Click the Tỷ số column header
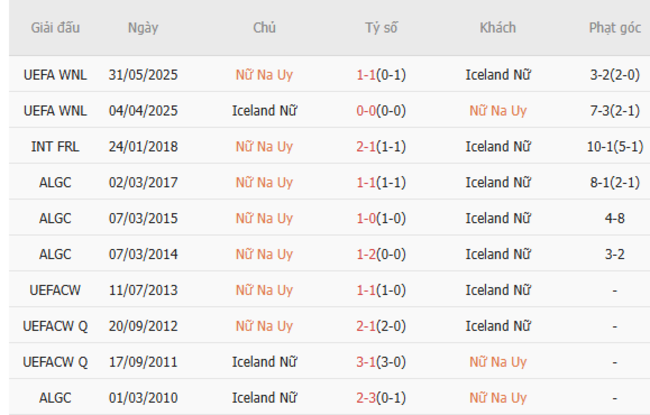 (381, 28)
